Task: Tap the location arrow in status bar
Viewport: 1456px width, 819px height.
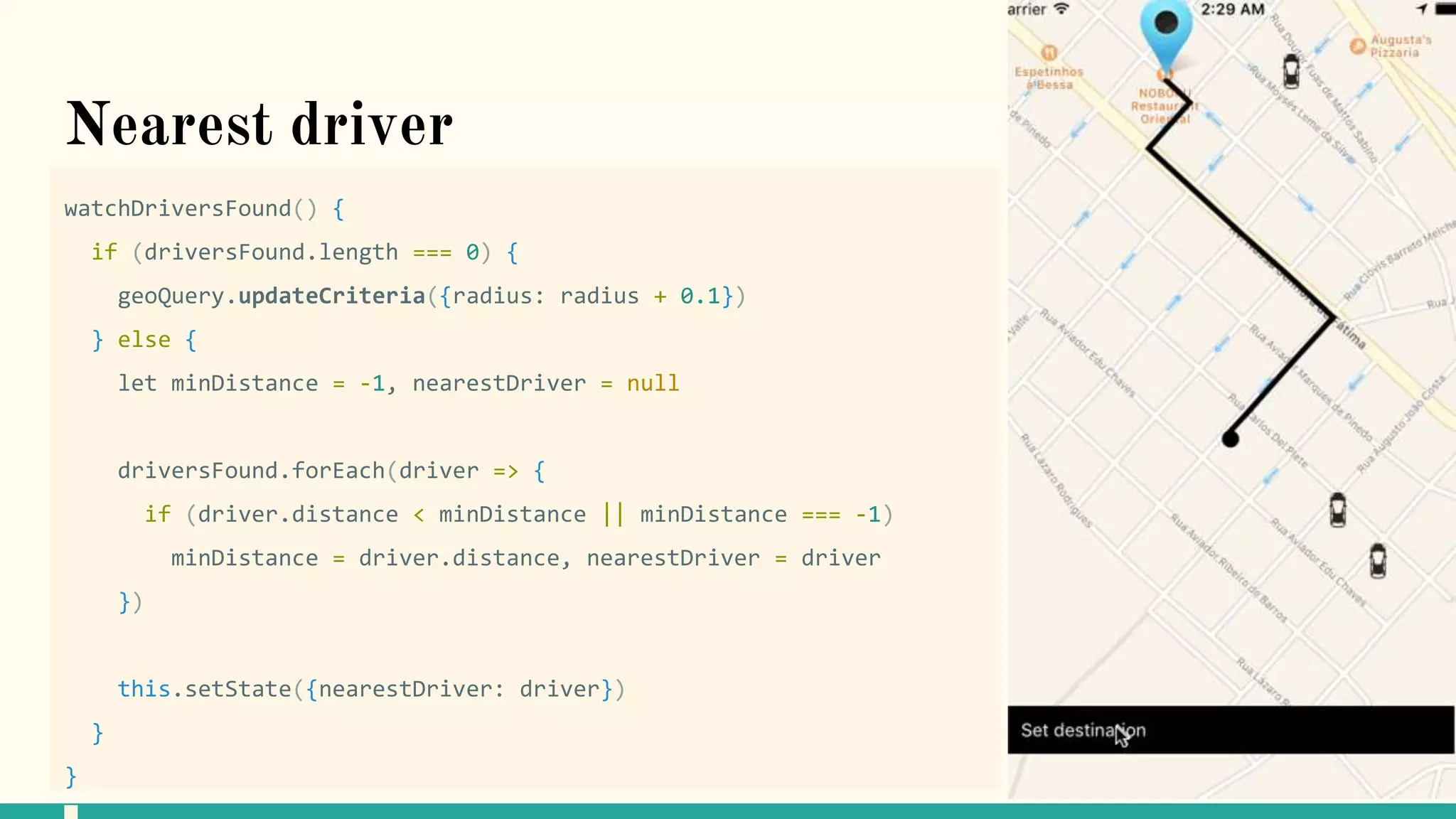Action: coord(1422,9)
